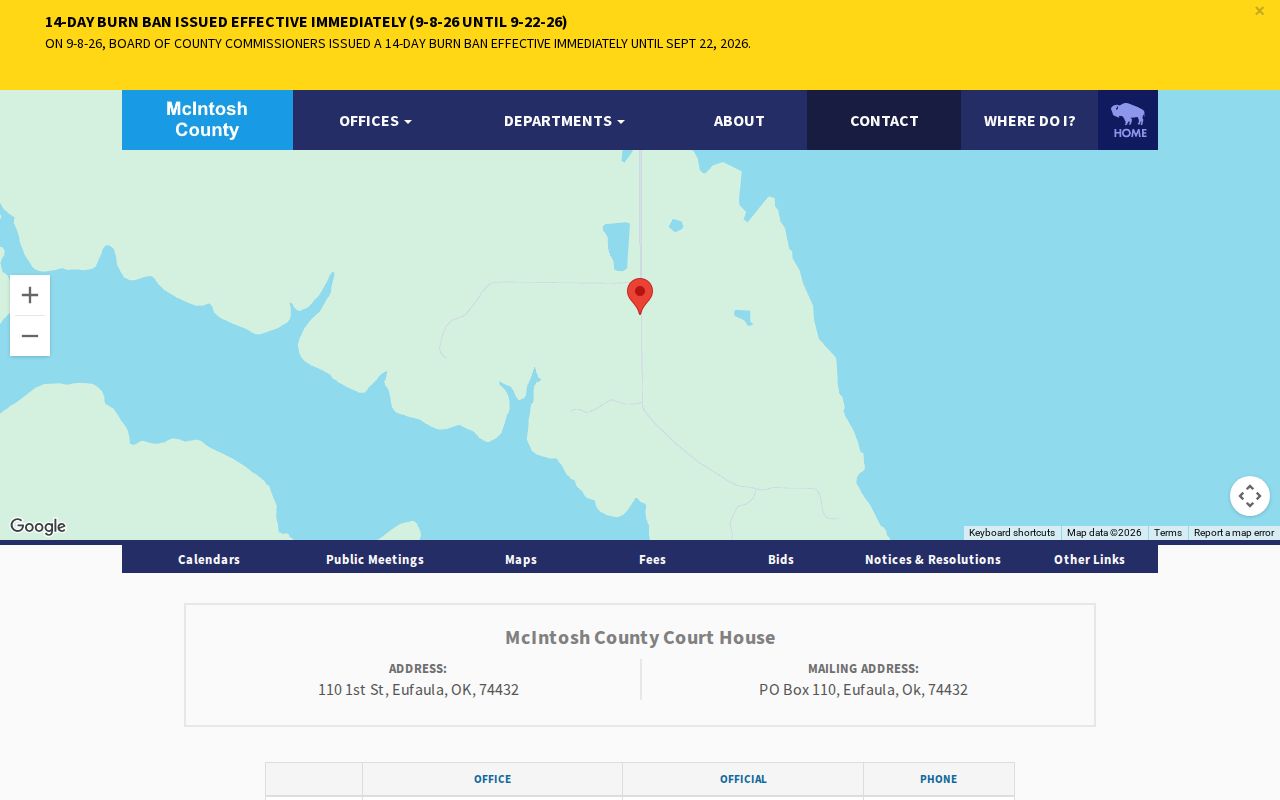
Task: Open the Fees link
Action: click(x=652, y=559)
